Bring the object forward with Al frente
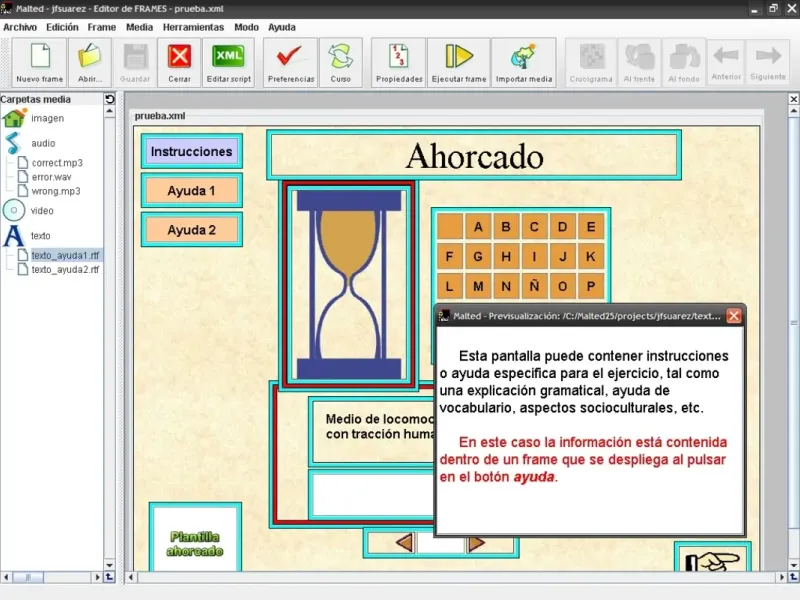Viewport: 800px width, 600px height. (639, 63)
